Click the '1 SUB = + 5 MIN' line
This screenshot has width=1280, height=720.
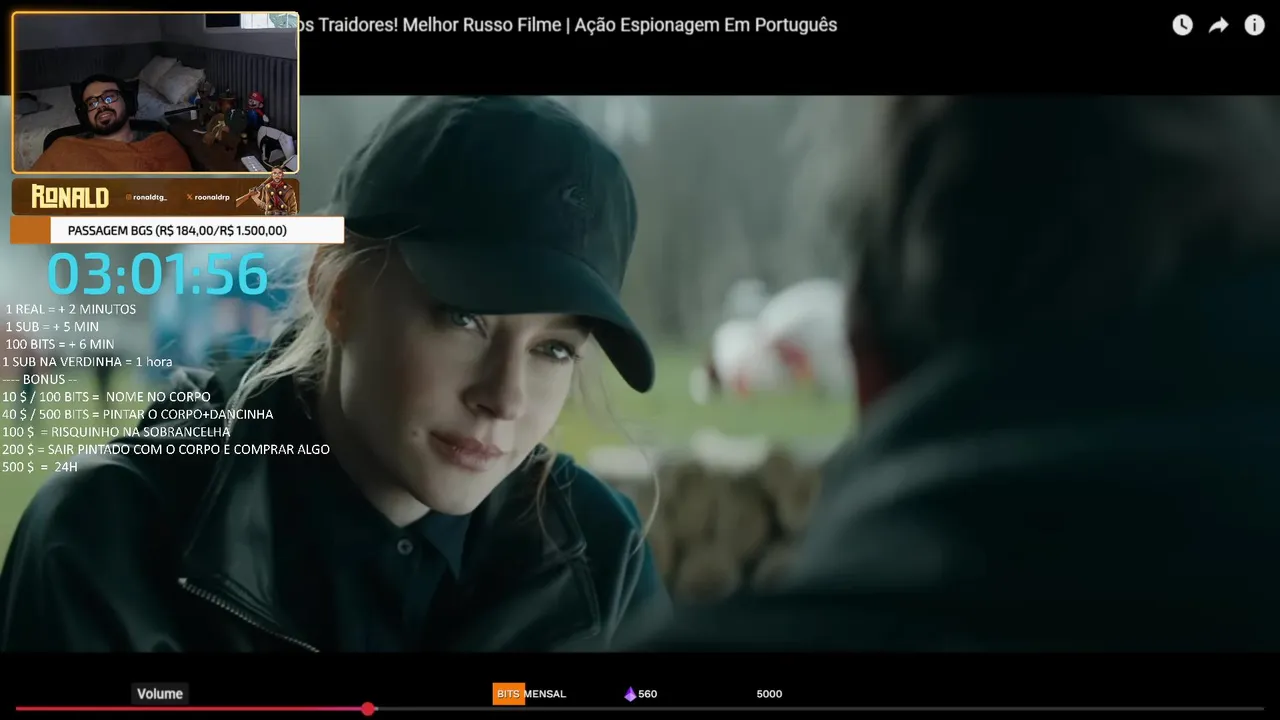pyautogui.click(x=52, y=326)
